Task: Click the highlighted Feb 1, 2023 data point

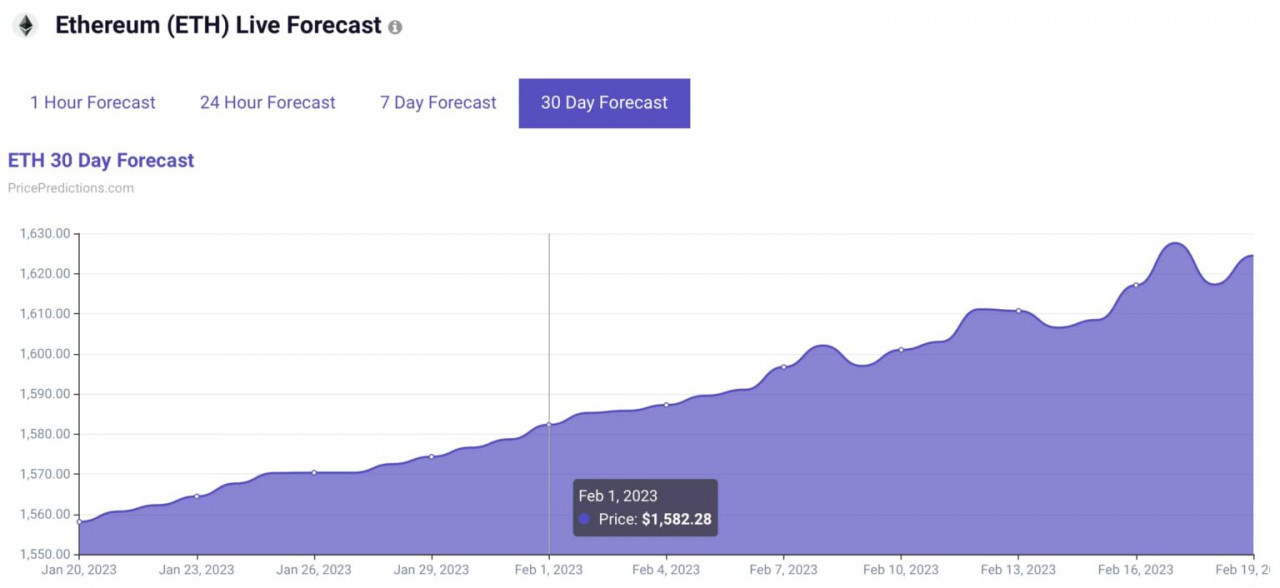Action: pos(549,424)
